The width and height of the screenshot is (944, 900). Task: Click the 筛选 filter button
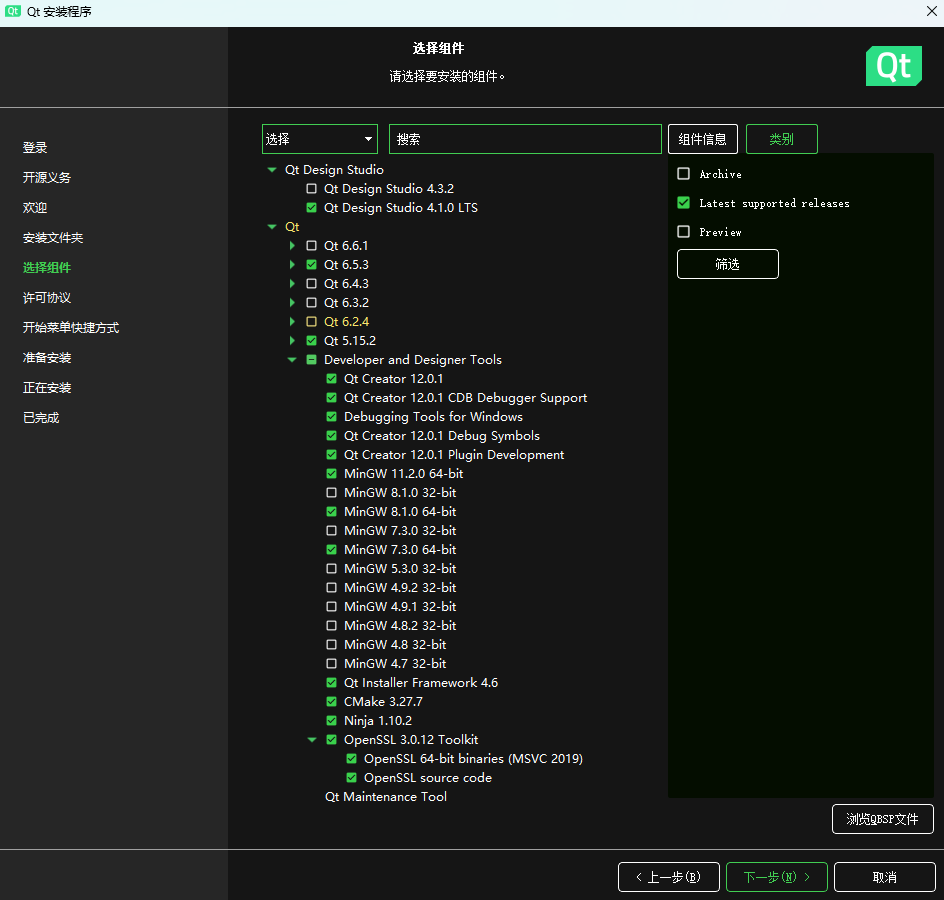pos(727,264)
